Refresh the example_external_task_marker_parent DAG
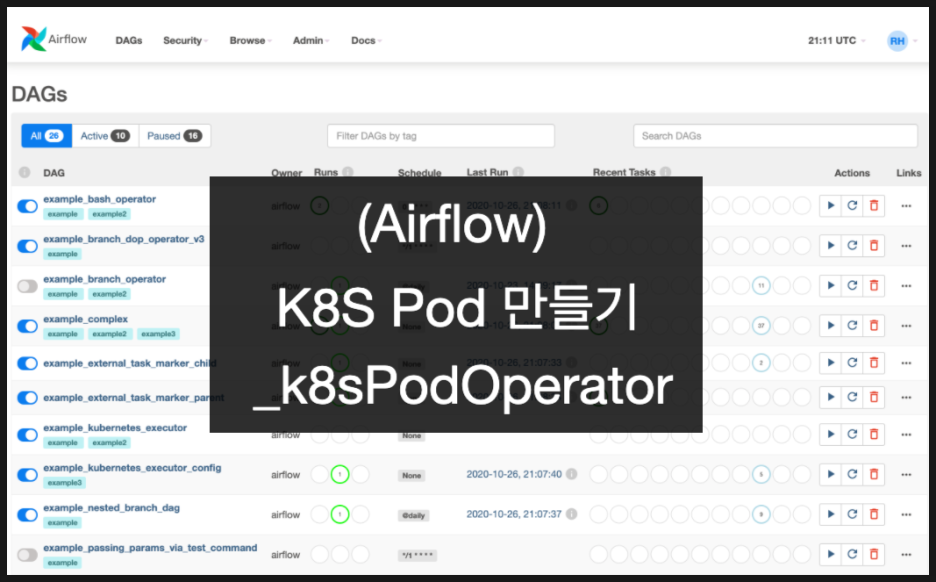The image size is (936, 582). (852, 398)
